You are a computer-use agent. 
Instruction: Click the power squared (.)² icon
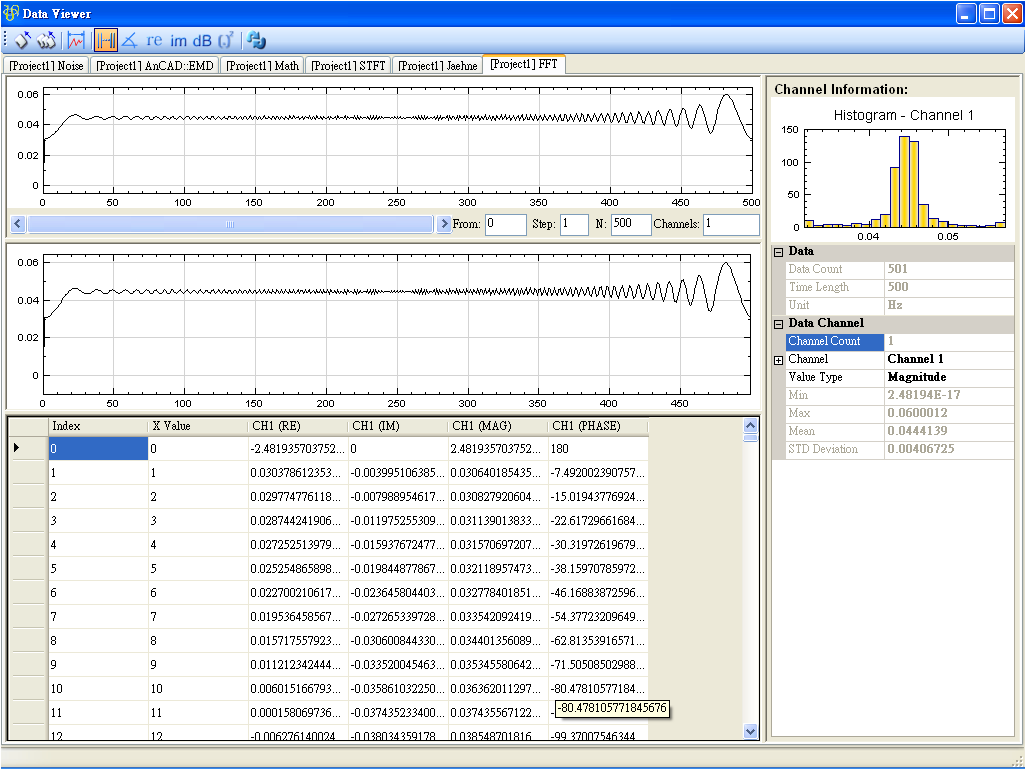click(226, 41)
